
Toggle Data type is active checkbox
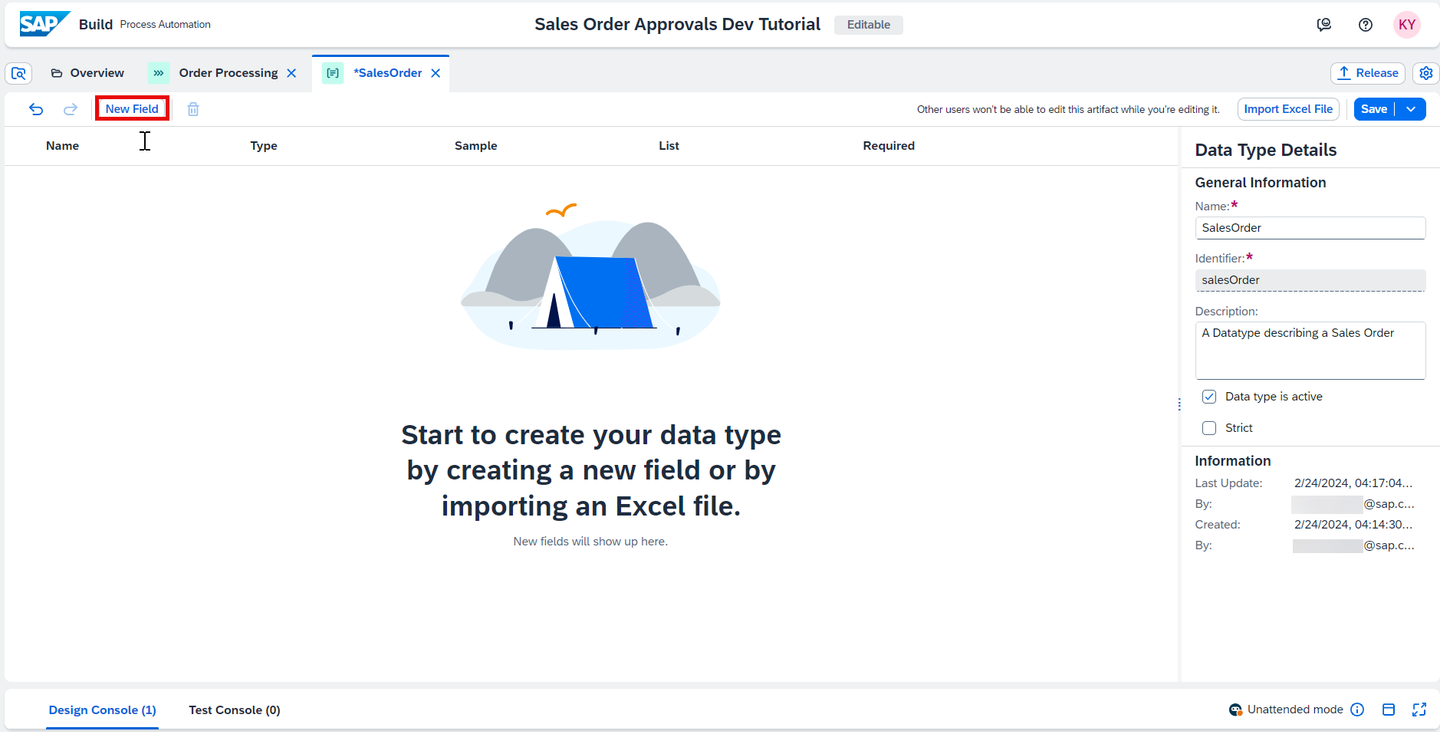(1209, 397)
